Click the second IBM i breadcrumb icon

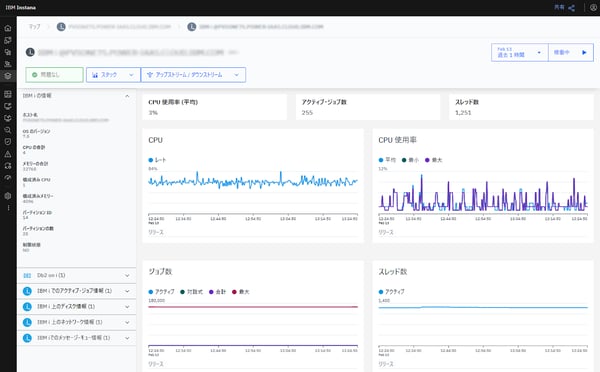point(192,27)
